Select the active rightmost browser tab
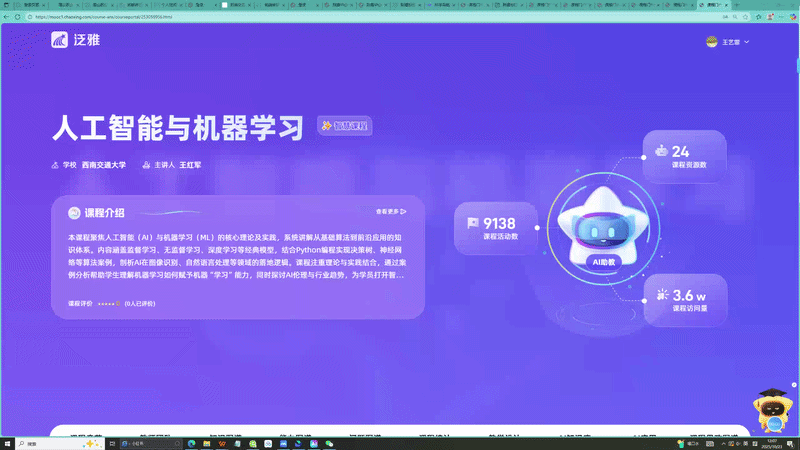 coord(712,5)
